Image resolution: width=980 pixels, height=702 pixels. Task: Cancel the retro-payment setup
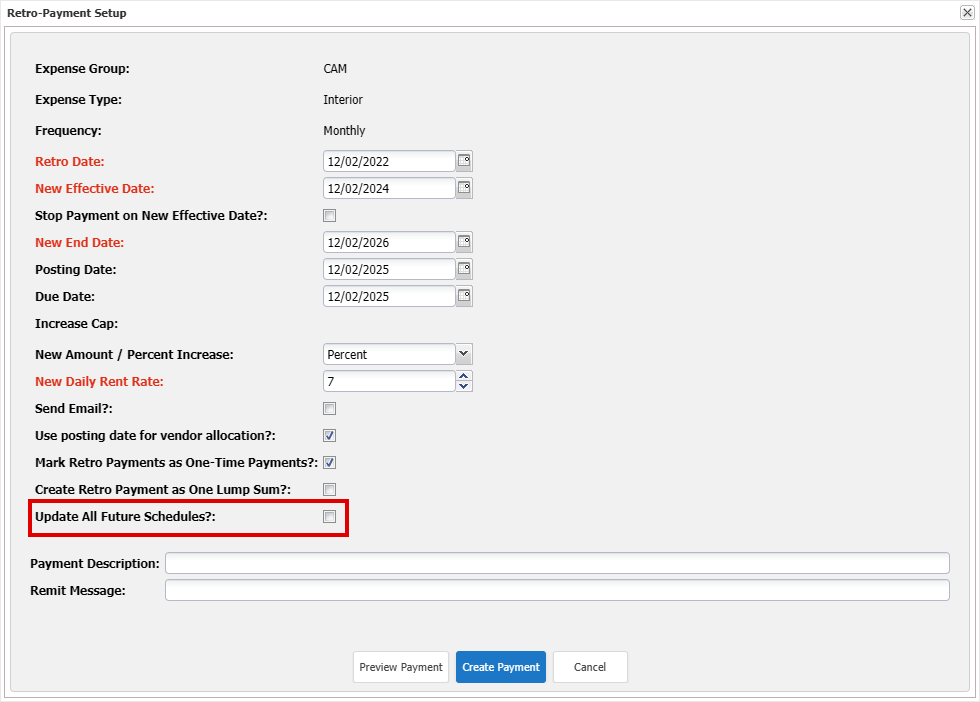(590, 667)
